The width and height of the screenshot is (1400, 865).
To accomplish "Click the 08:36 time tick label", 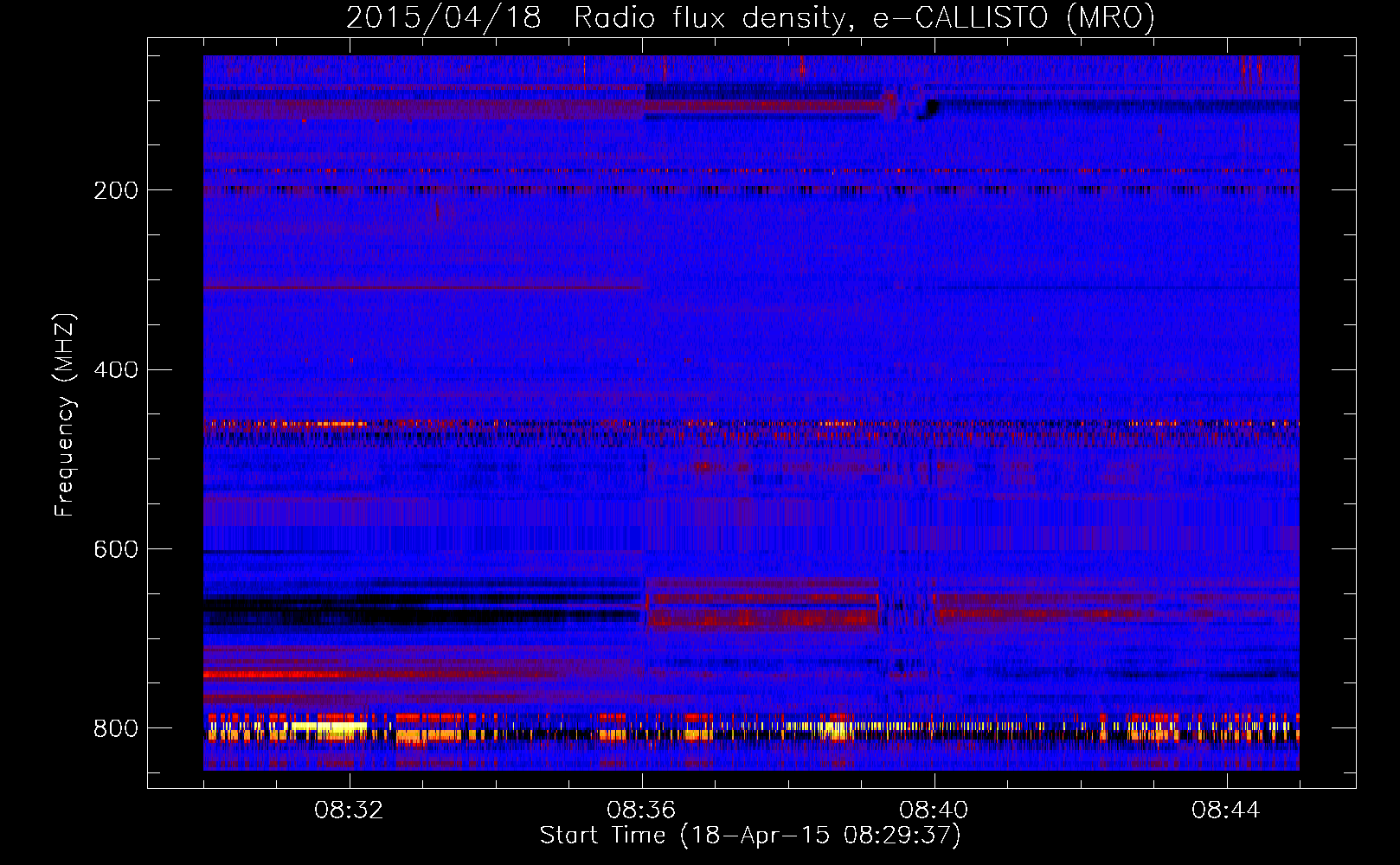I will tap(641, 811).
